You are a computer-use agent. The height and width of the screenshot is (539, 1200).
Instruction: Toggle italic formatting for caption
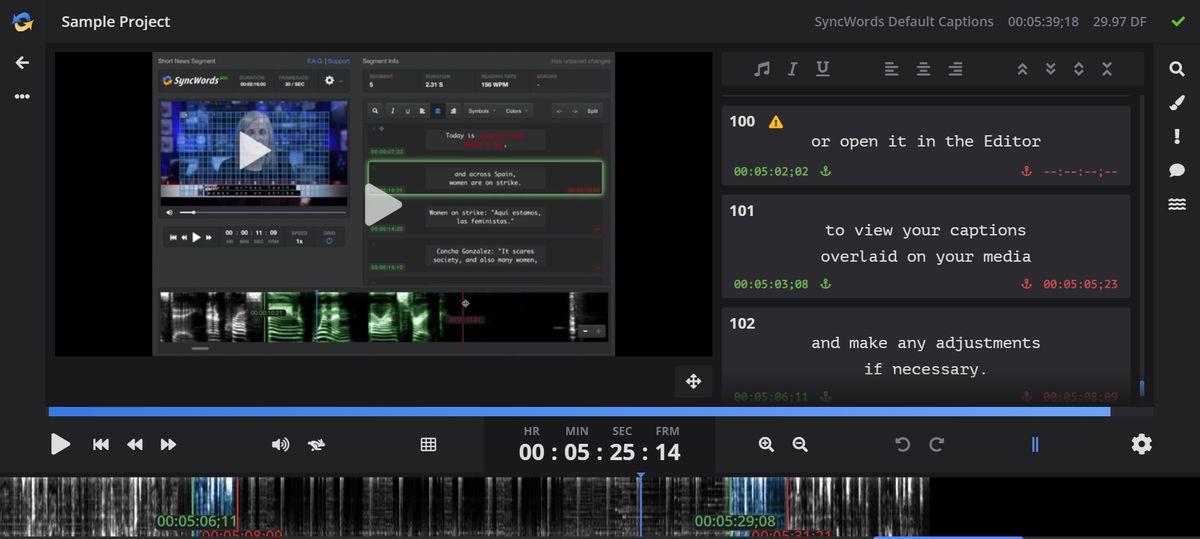coord(792,69)
